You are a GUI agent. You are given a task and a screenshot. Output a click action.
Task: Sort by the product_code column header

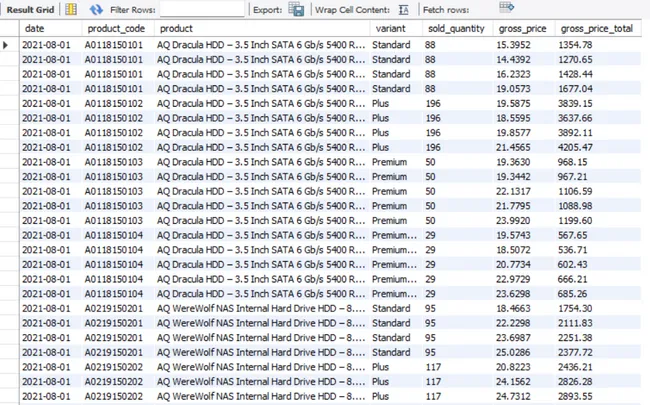point(116,29)
